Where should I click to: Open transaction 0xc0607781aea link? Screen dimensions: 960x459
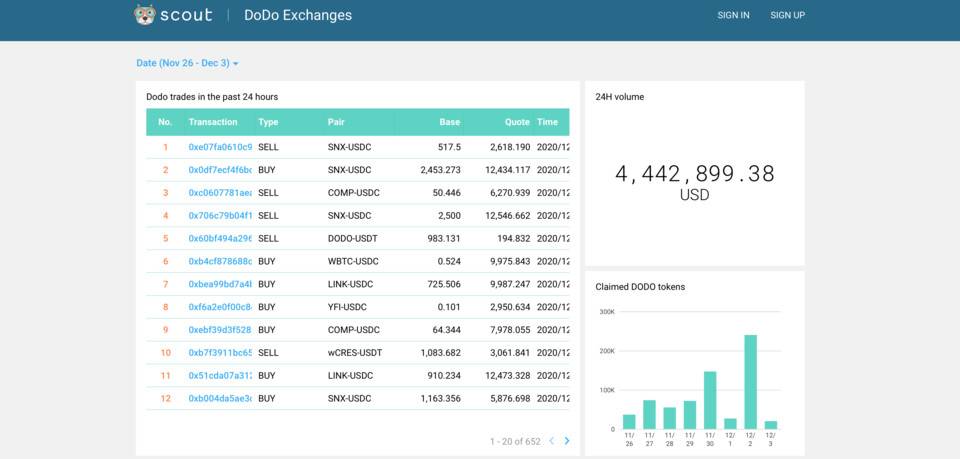point(220,193)
